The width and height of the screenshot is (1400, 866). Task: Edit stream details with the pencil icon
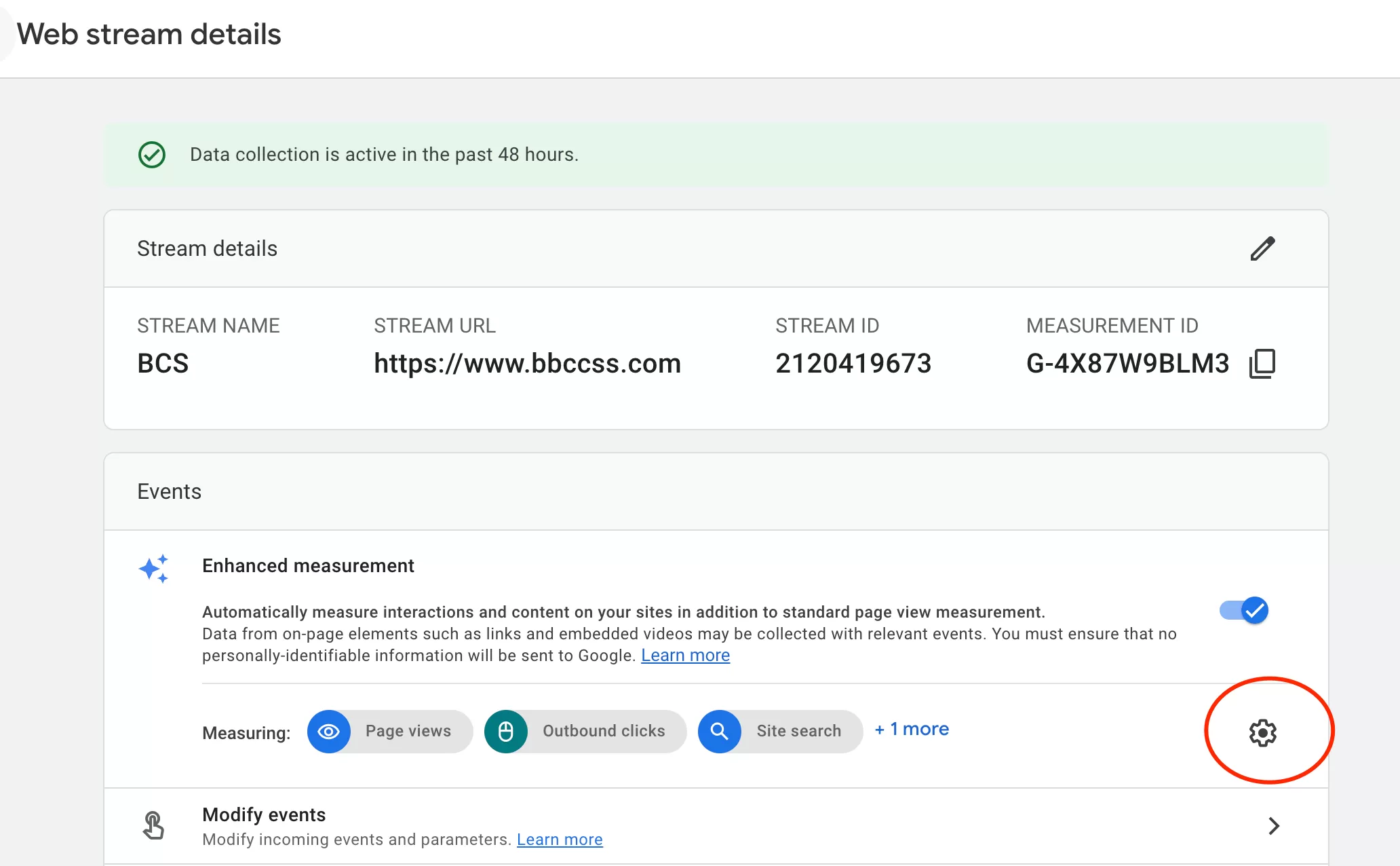(x=1262, y=248)
